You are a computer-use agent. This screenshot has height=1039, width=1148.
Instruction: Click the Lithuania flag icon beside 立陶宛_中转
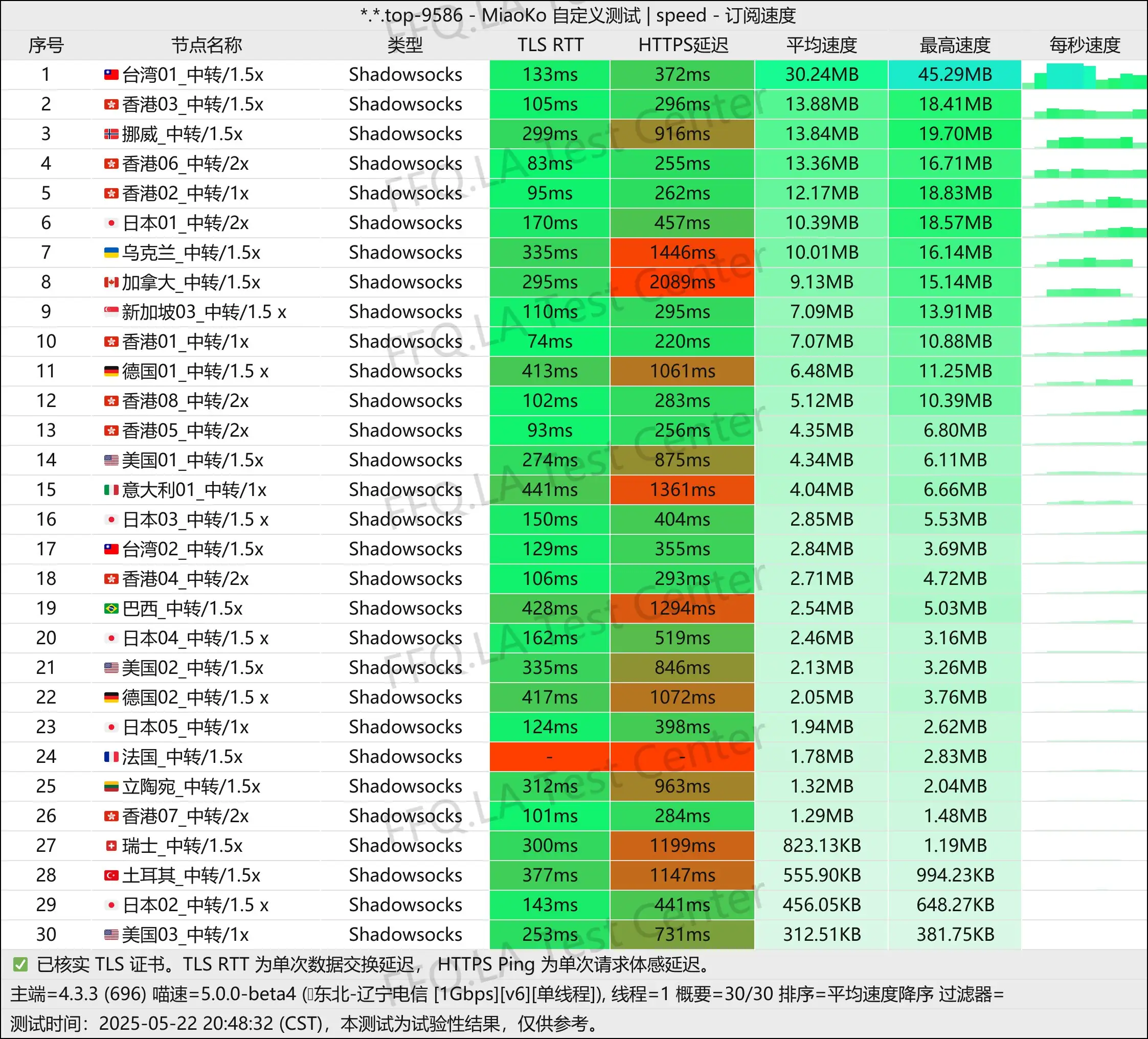(x=111, y=786)
